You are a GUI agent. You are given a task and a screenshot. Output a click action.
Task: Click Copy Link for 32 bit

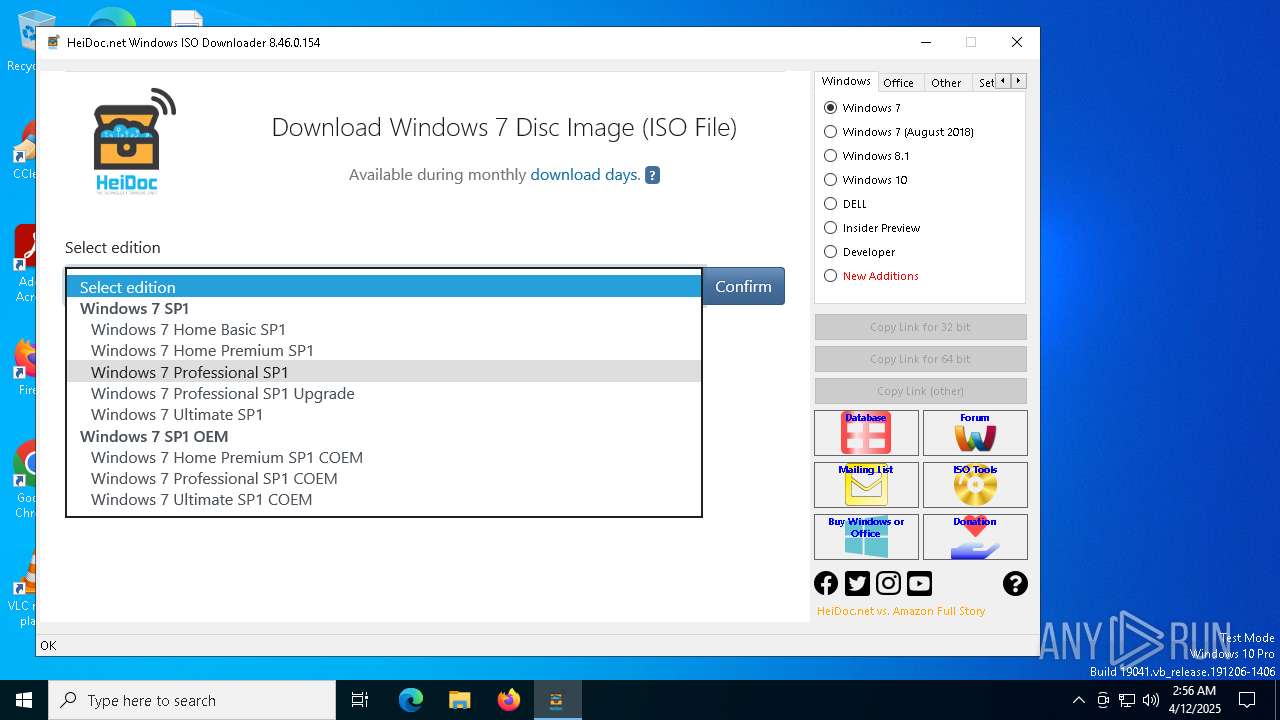click(x=920, y=327)
